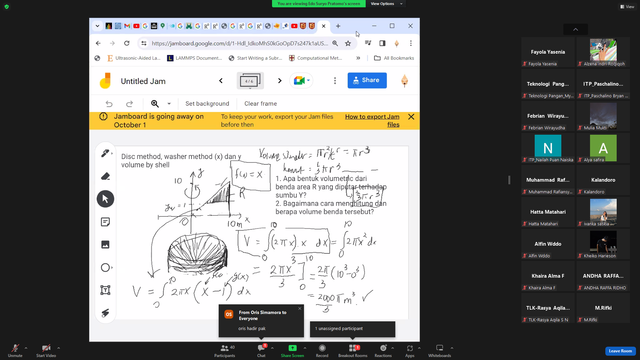Click Clear frame

pos(260,104)
